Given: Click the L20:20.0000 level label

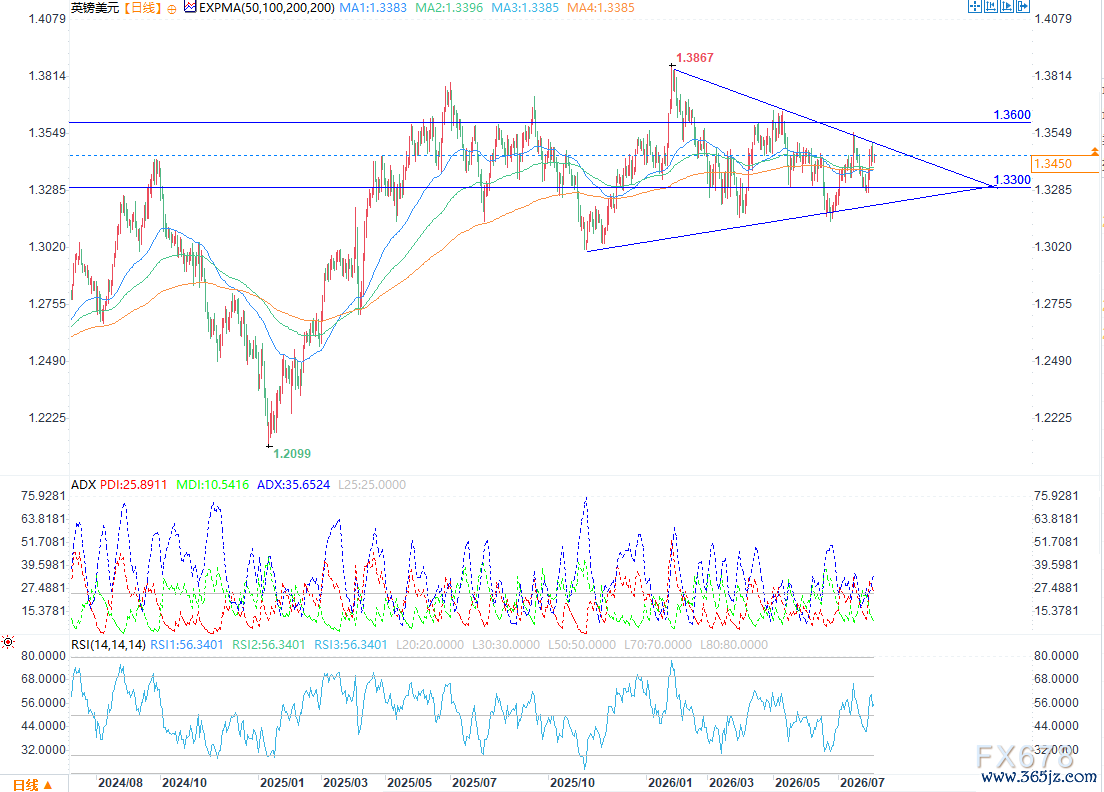Looking at the screenshot, I should [429, 644].
